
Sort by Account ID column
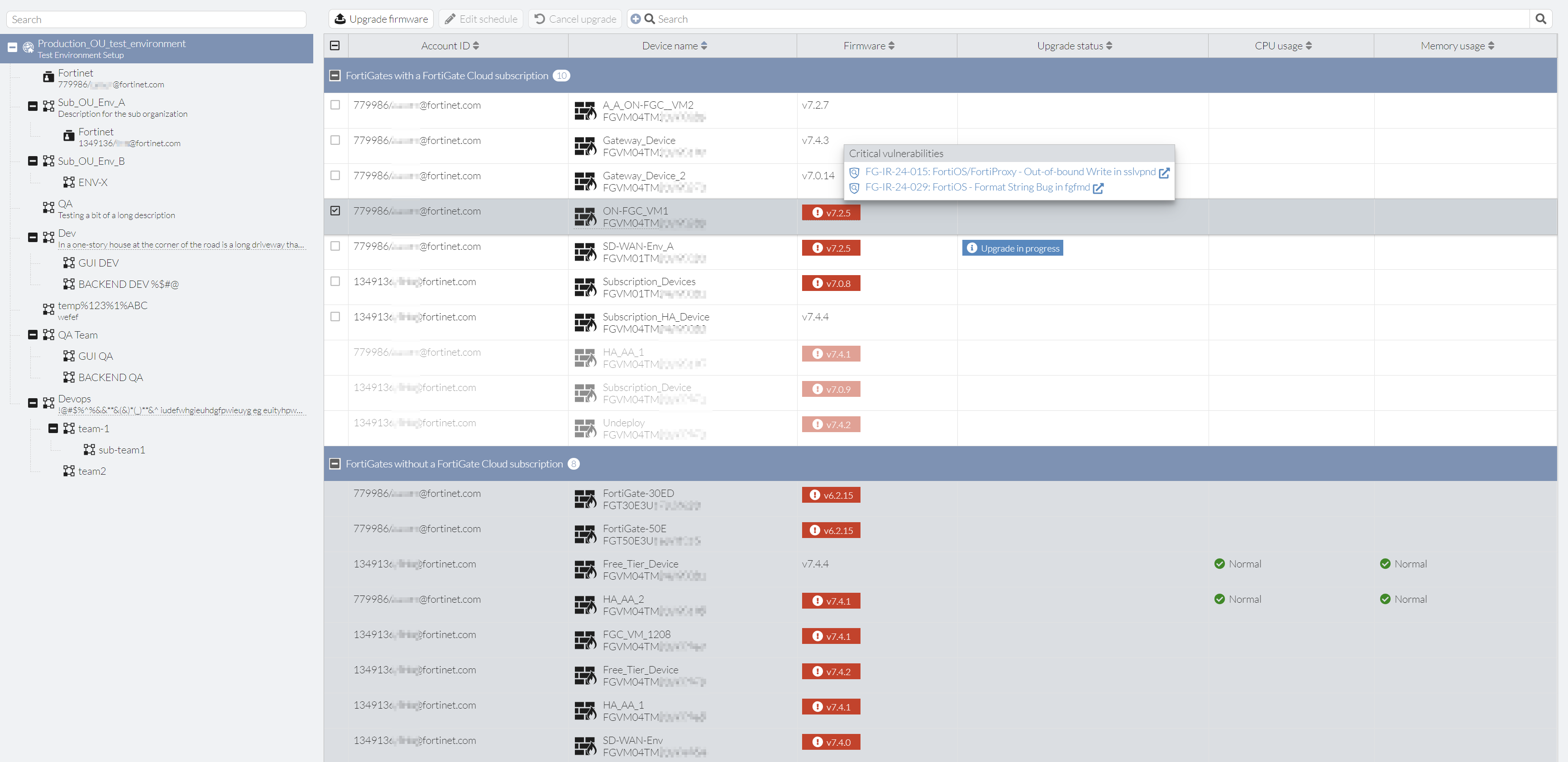(450, 46)
